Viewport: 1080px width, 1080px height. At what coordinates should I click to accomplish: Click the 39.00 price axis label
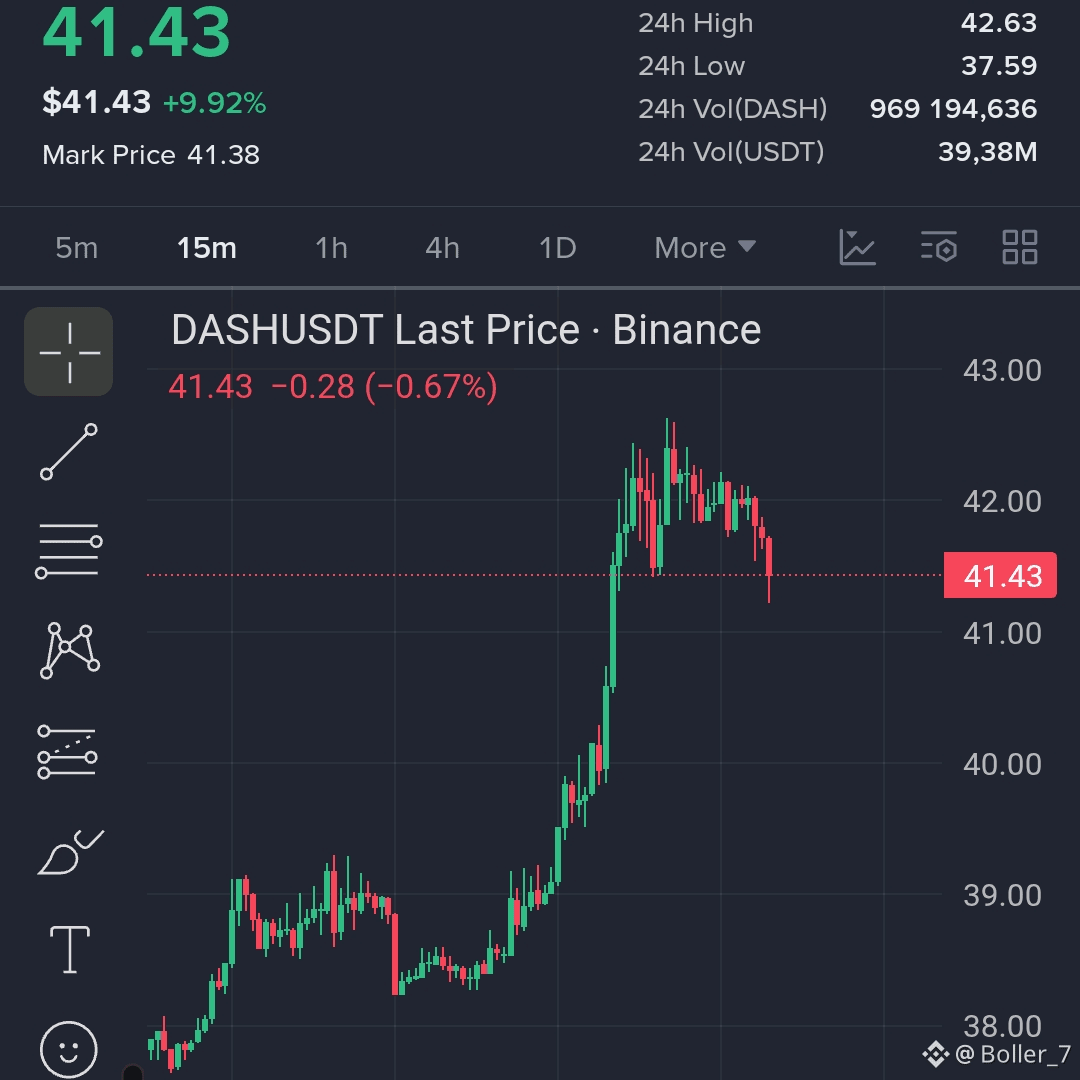tap(1002, 895)
